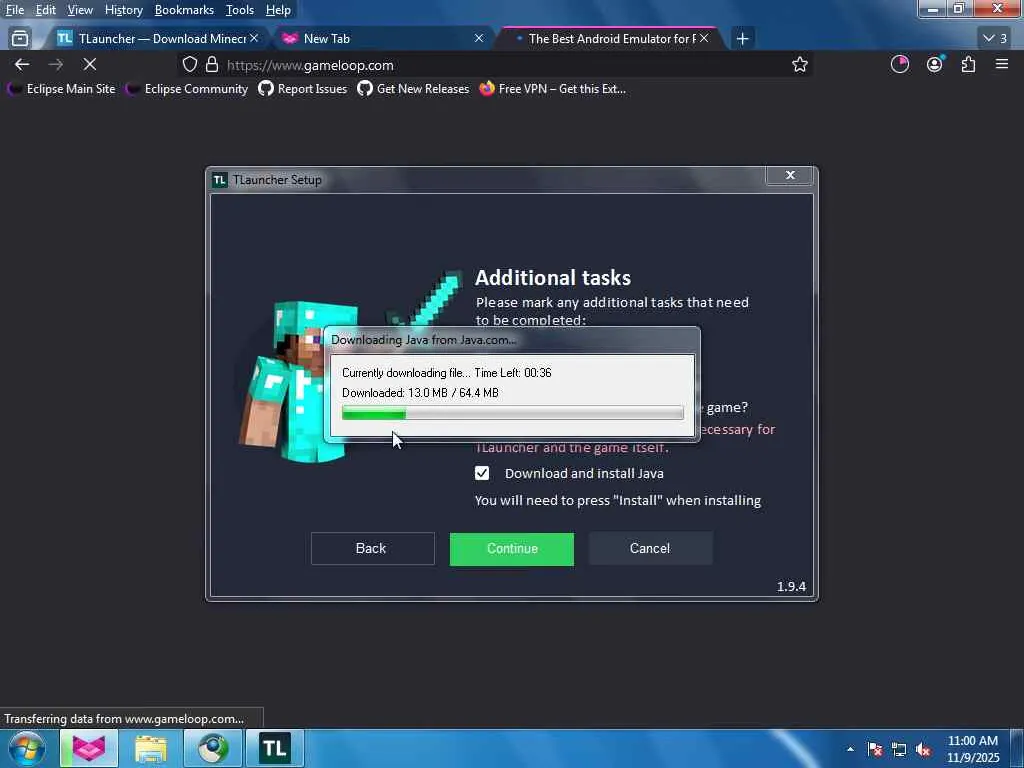Click the TLauncher Setup title icon

coord(220,180)
